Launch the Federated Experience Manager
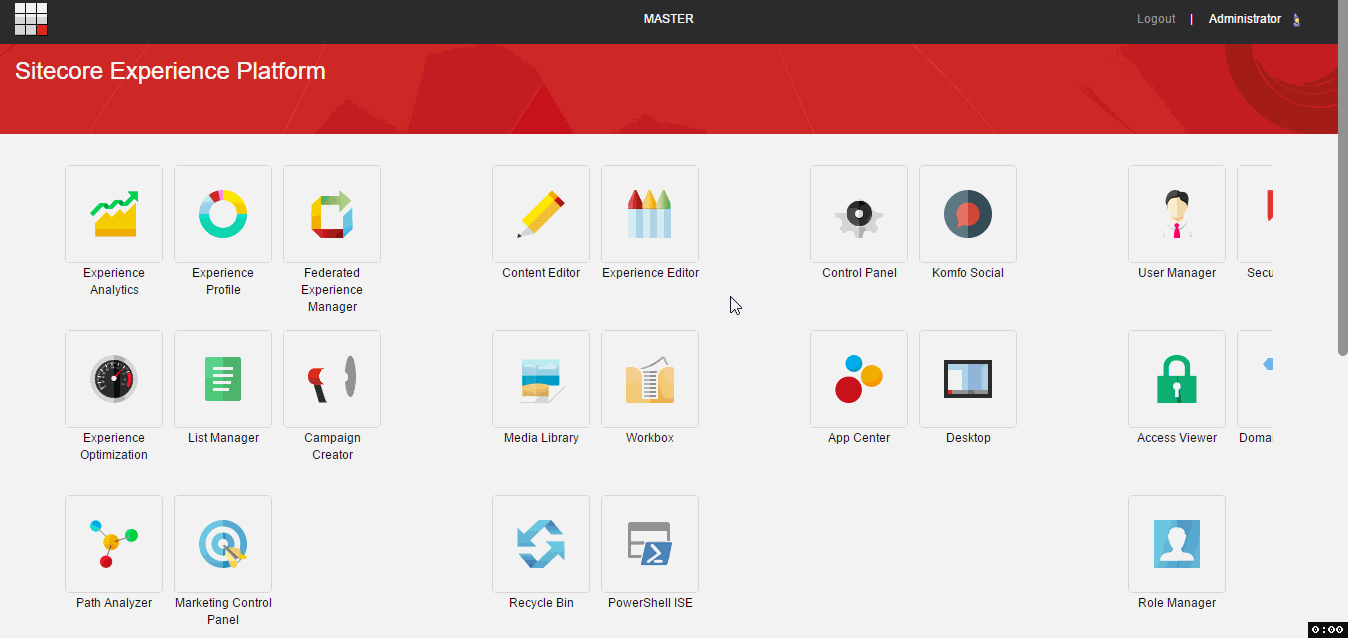This screenshot has height=638, width=1348. pos(331,213)
